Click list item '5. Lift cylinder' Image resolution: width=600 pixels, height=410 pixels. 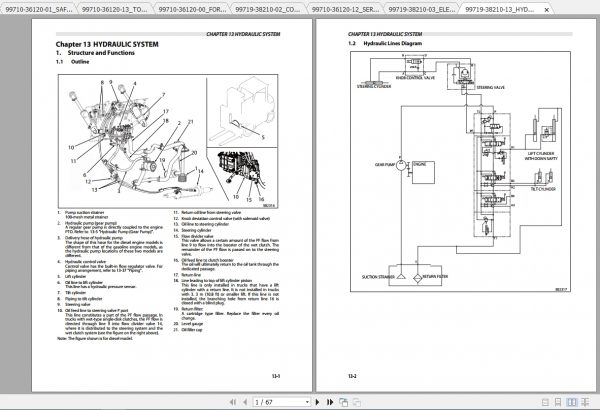pyautogui.click(x=72, y=276)
